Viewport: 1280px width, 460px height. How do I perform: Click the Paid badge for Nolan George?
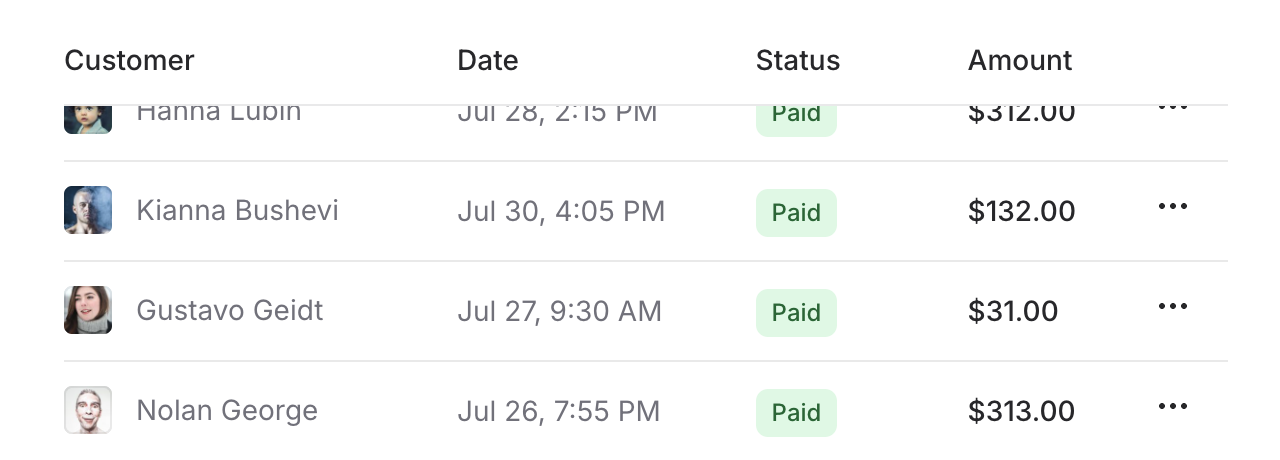[x=796, y=413]
